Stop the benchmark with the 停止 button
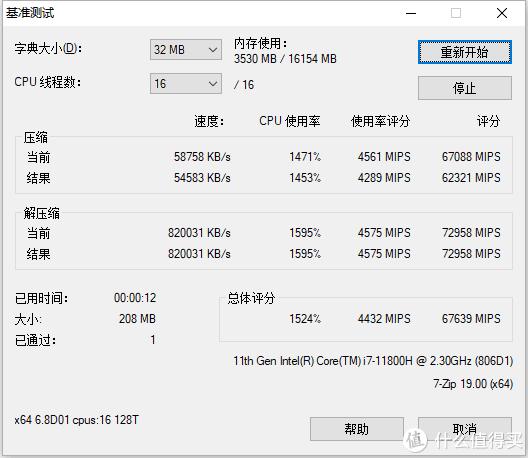The height and width of the screenshot is (458, 528). 465,88
